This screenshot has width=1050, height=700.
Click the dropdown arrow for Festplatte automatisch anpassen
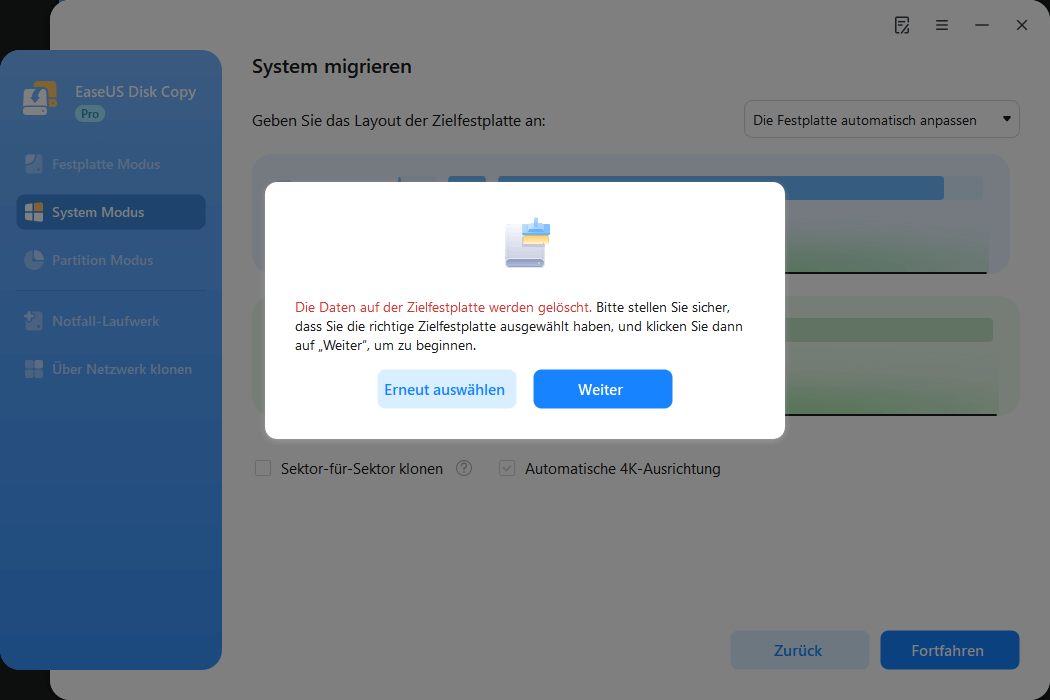coord(1004,119)
